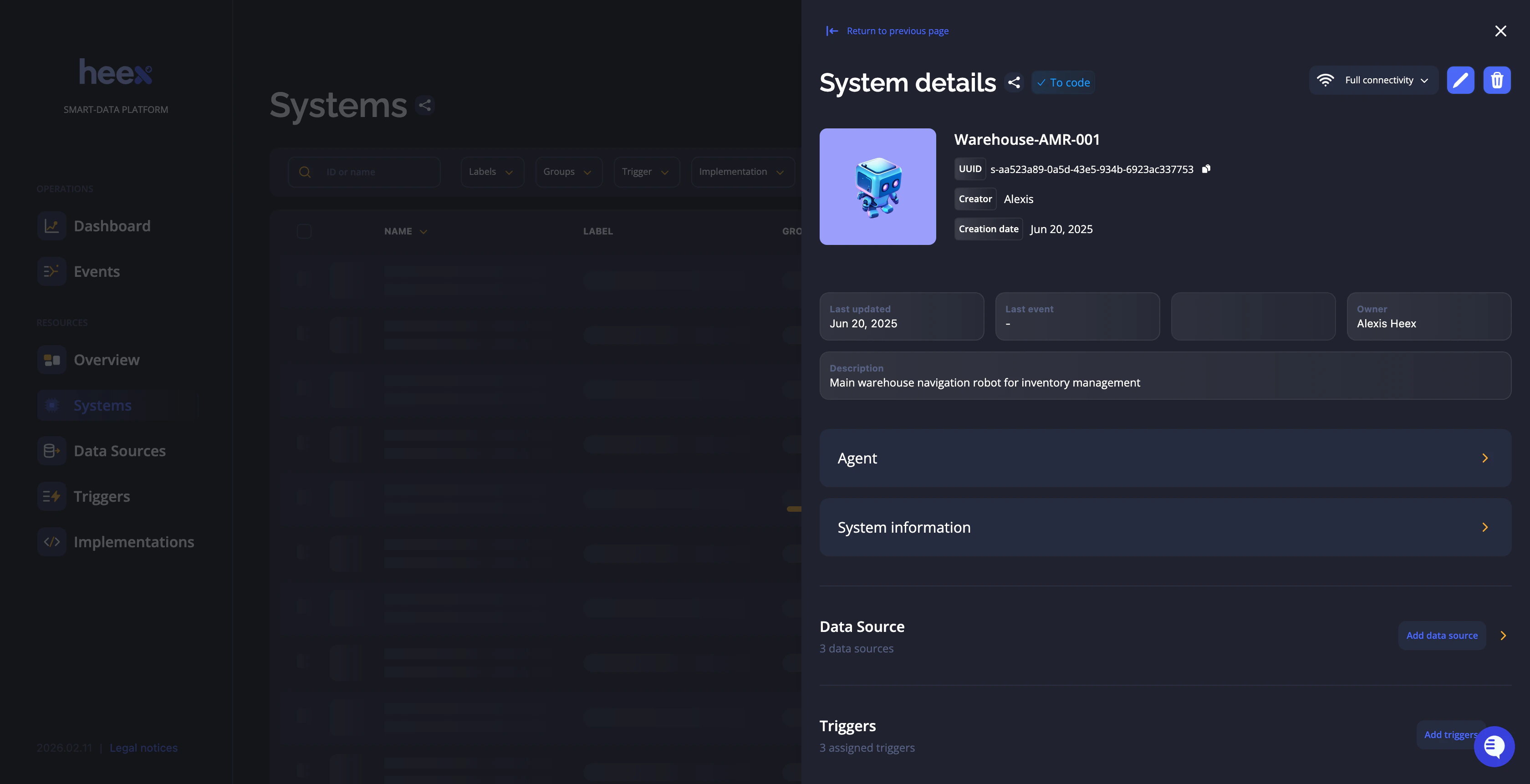
Task: Edit the system using the pencil icon
Action: 1460,80
